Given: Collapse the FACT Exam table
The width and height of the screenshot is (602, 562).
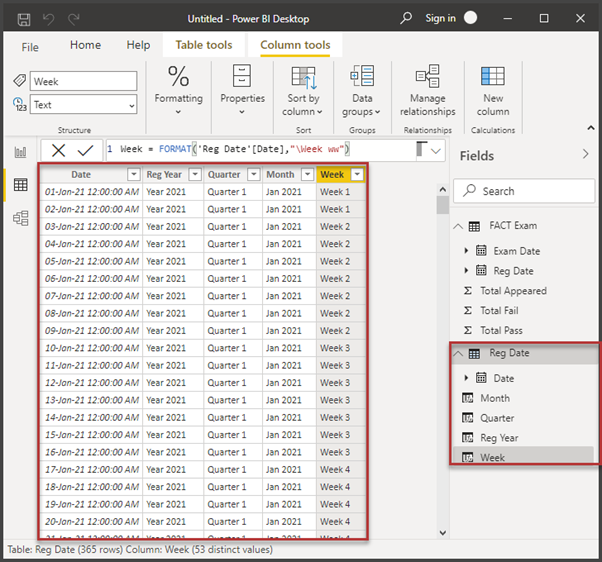Looking at the screenshot, I should tap(458, 226).
